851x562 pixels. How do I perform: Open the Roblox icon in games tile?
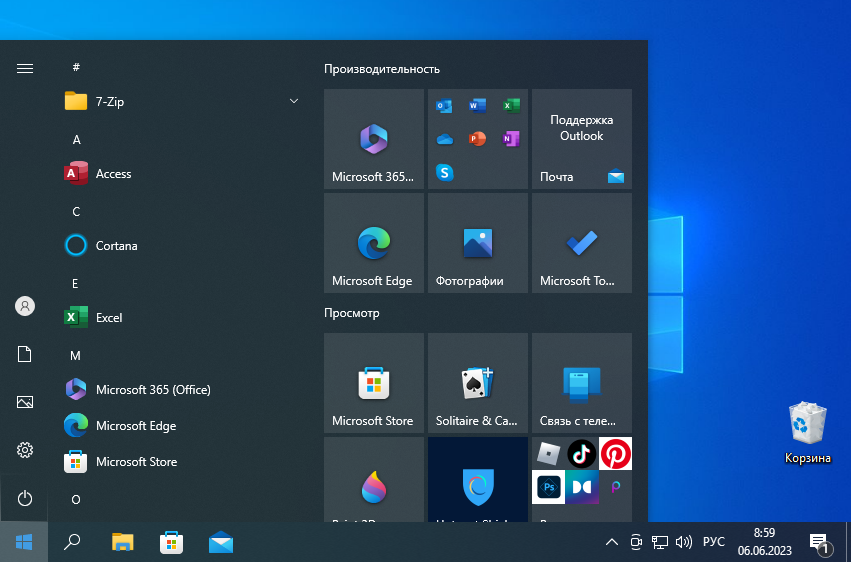coord(548,454)
